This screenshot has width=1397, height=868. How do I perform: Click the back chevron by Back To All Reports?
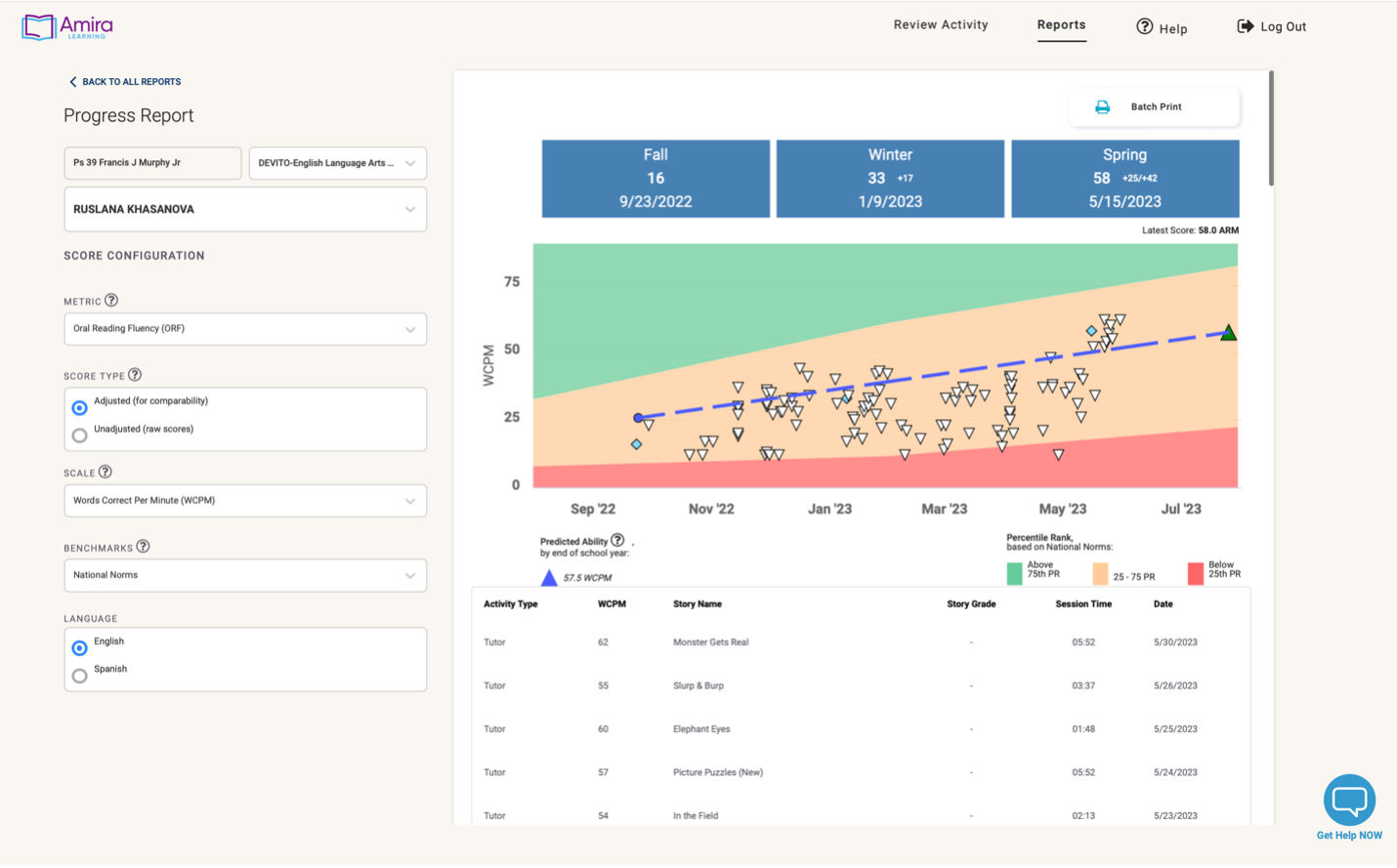(72, 82)
